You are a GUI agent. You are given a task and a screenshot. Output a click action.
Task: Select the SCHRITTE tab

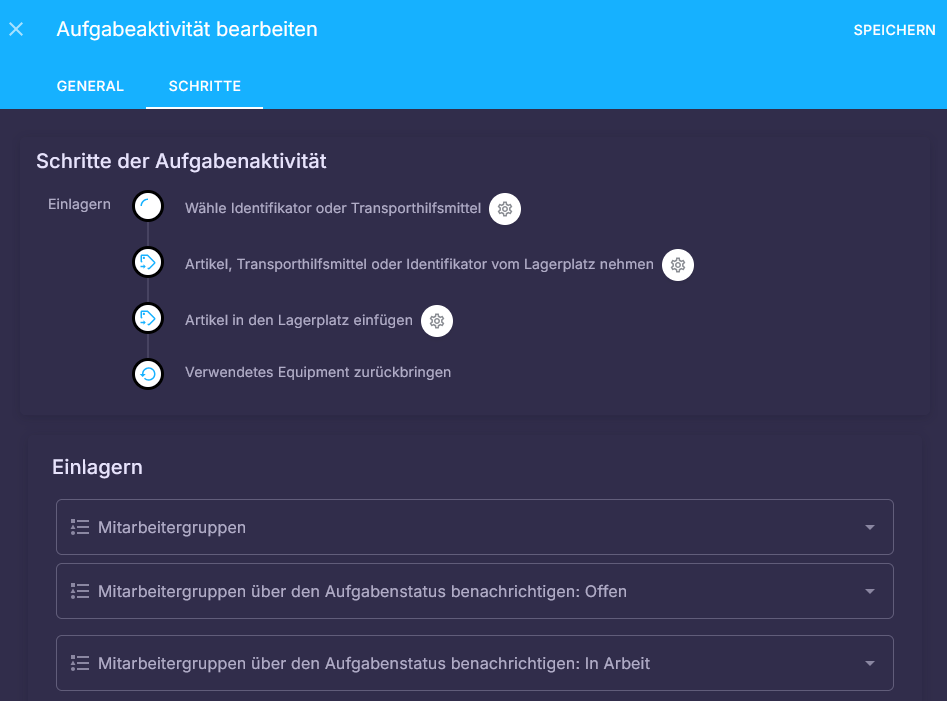point(204,86)
